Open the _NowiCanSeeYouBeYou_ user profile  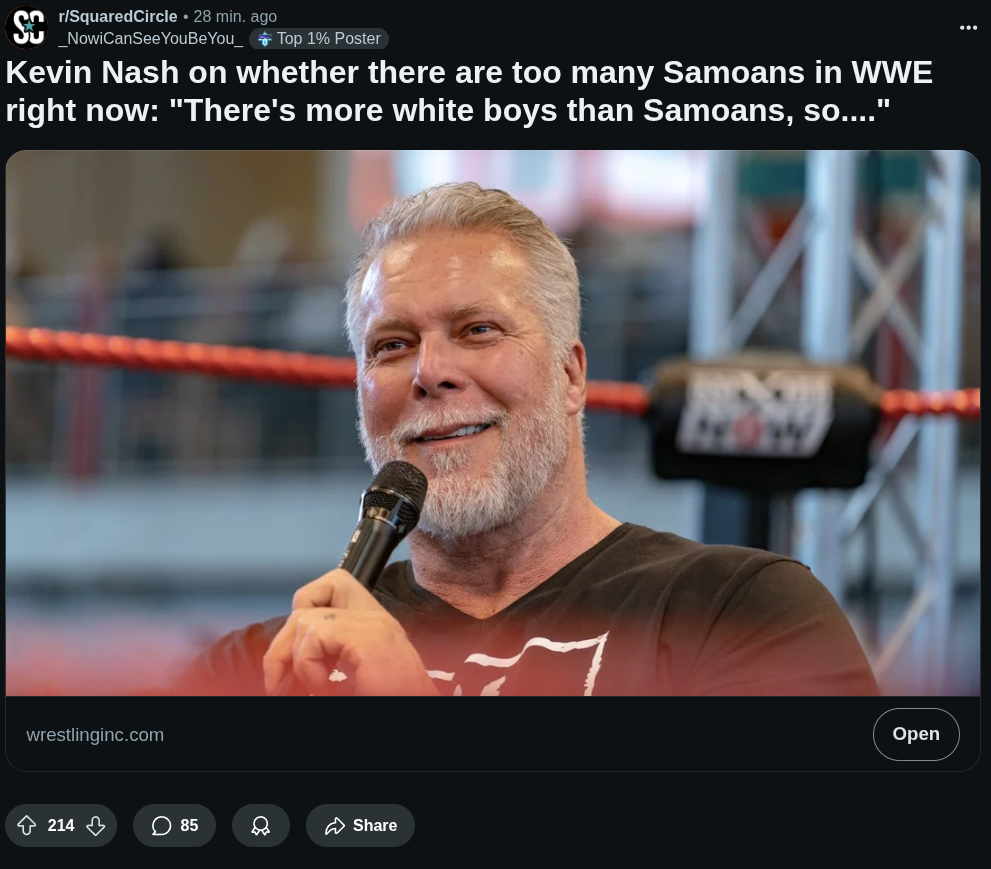[x=150, y=39]
